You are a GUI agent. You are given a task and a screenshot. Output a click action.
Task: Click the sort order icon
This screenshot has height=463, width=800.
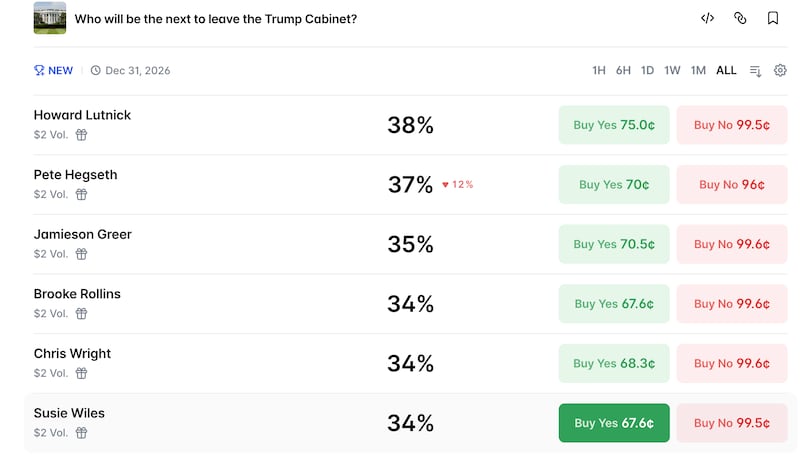click(756, 70)
